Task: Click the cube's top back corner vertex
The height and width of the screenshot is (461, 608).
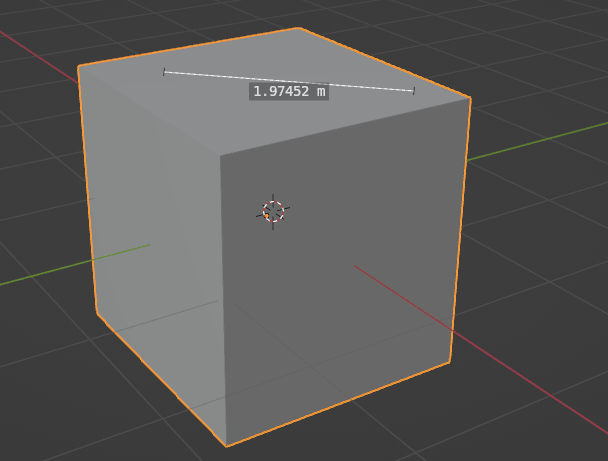Action: pos(299,28)
